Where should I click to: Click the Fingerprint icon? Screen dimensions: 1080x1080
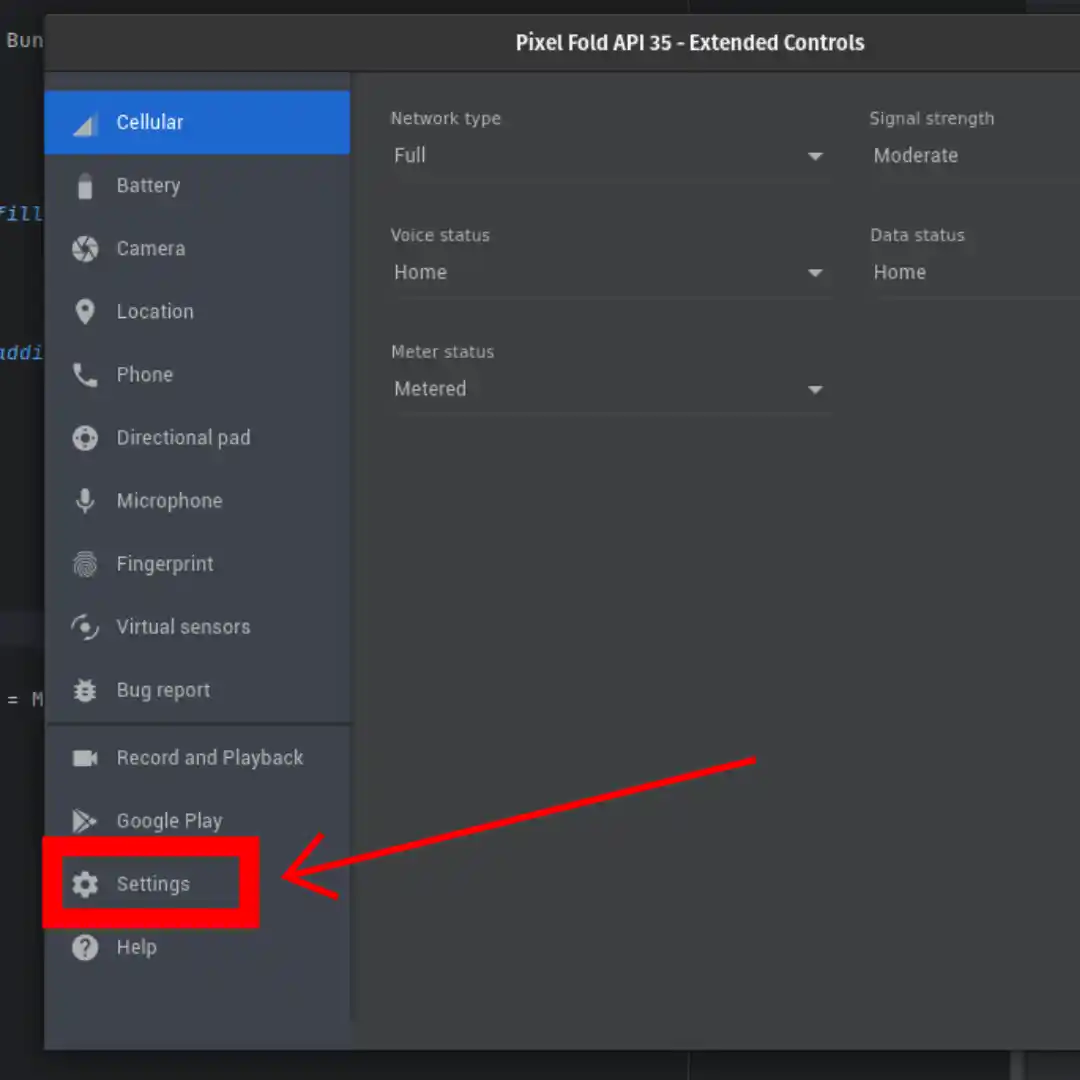point(85,564)
